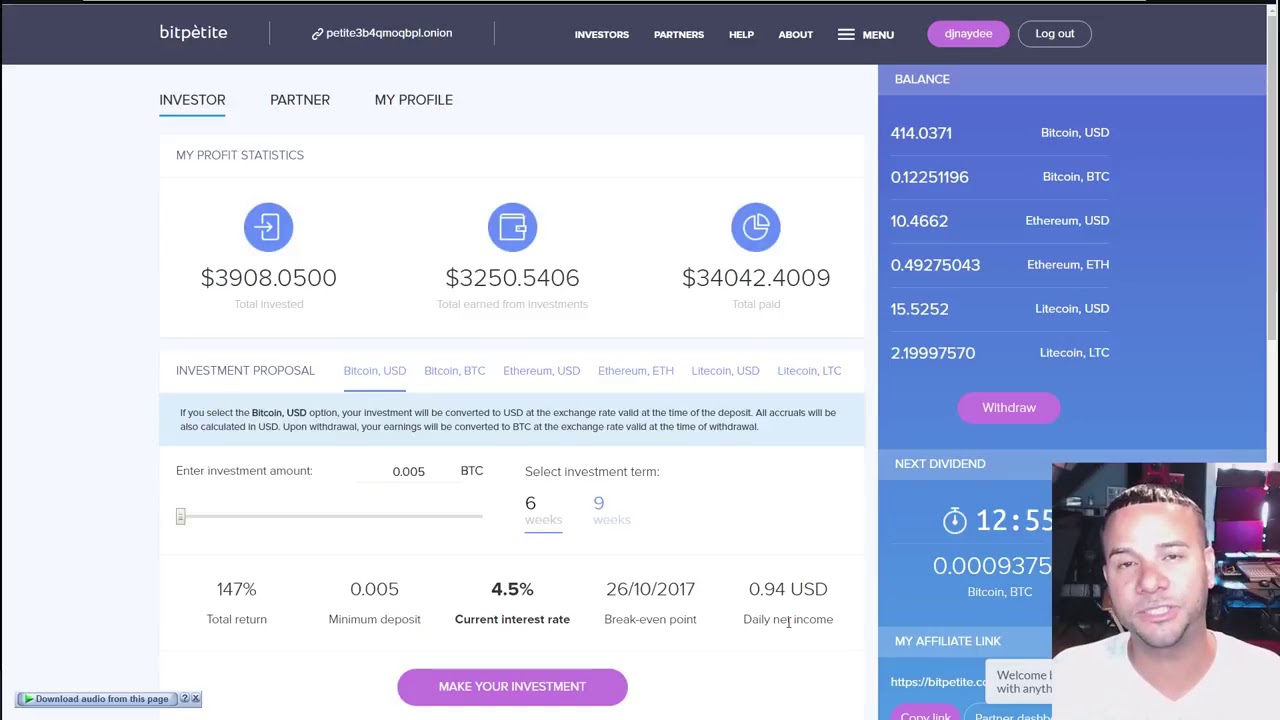The image size is (1280, 720).
Task: Click the webcam video overlay
Action: (1165, 591)
